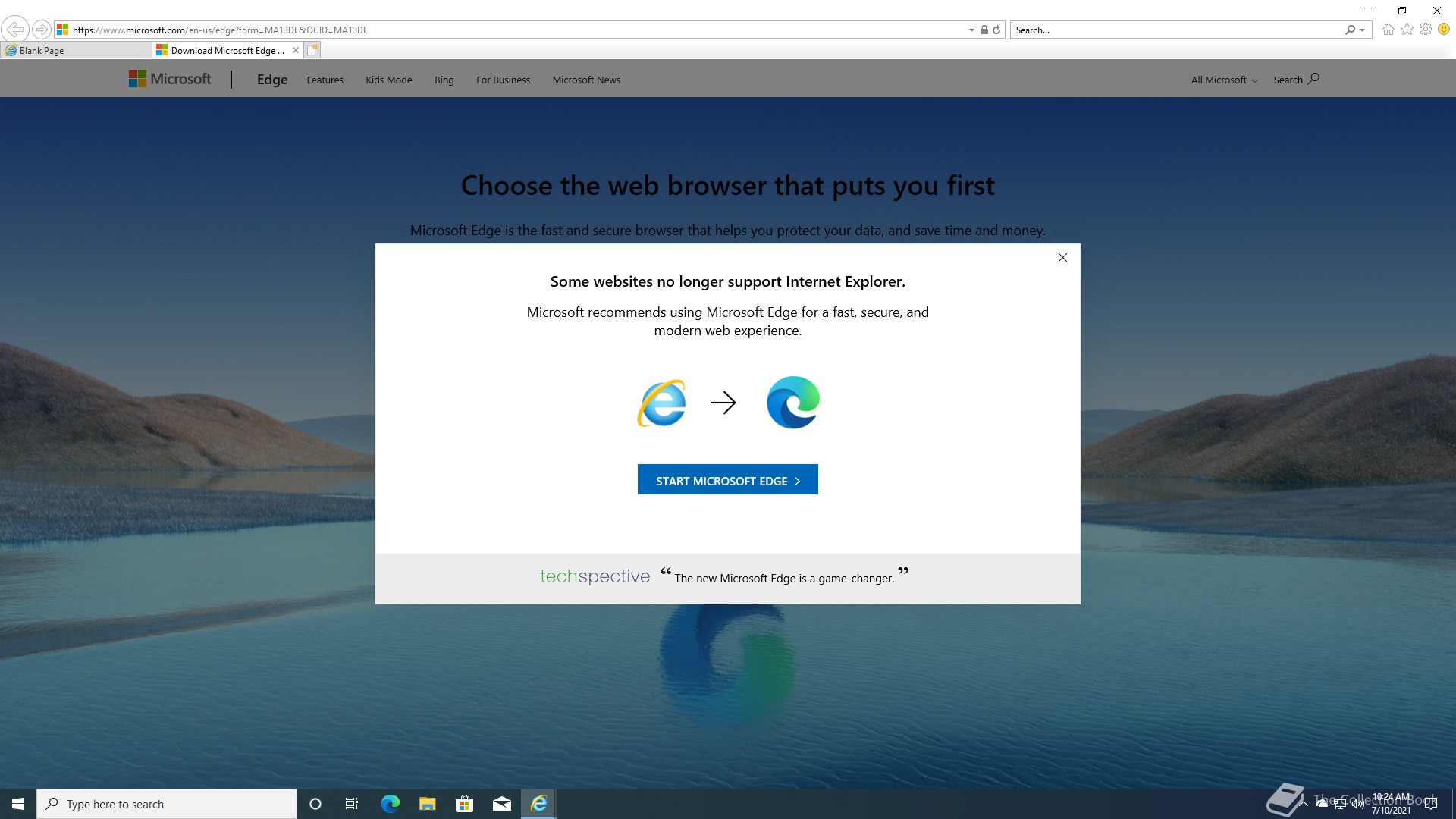Open Task View on the taskbar
The image size is (1456, 819).
352,804
